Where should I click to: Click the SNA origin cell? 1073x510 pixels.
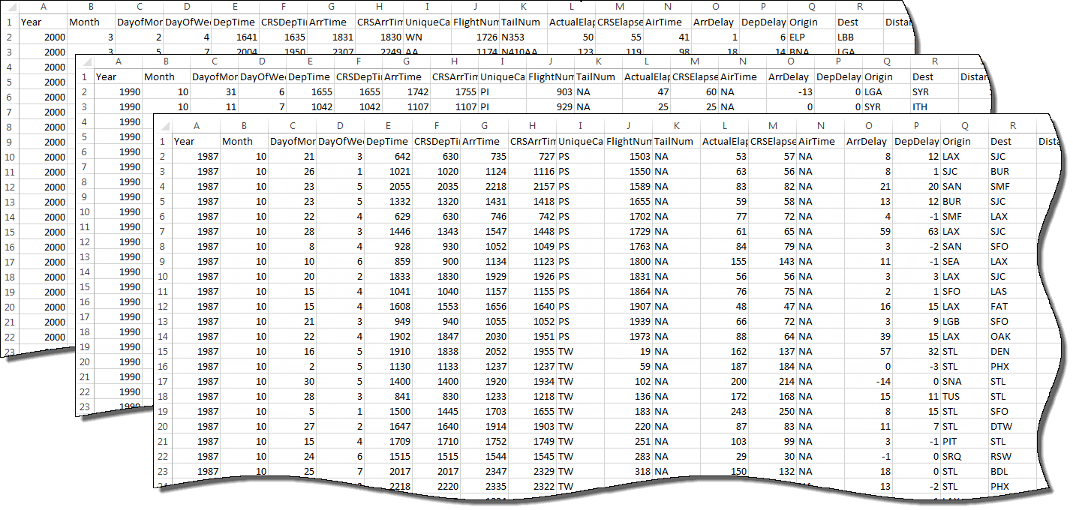click(964, 381)
